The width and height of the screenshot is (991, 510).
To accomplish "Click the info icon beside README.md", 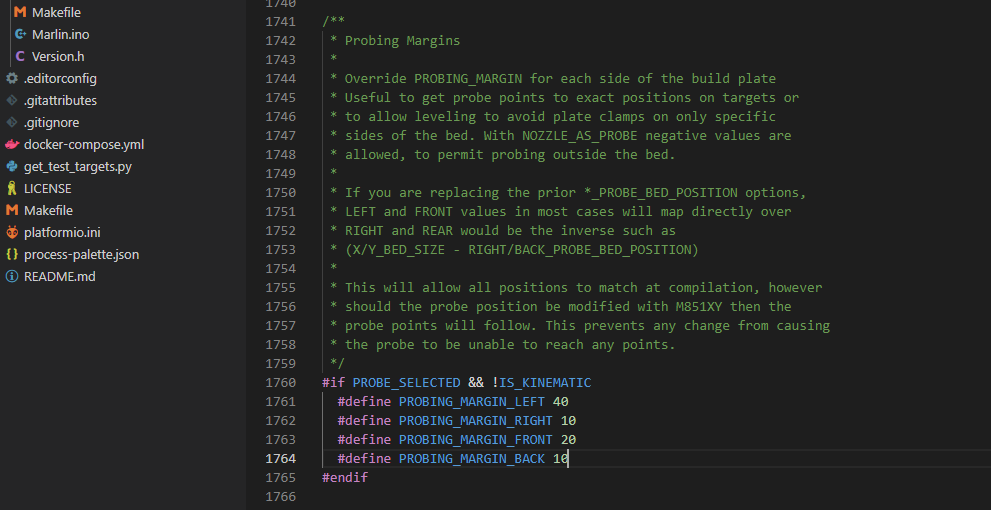I will point(12,277).
